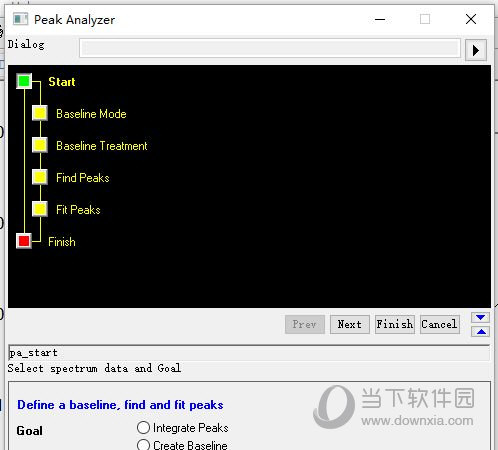Viewport: 498px width, 450px height.
Task: Click the blue up triangle button
Action: click(480, 332)
